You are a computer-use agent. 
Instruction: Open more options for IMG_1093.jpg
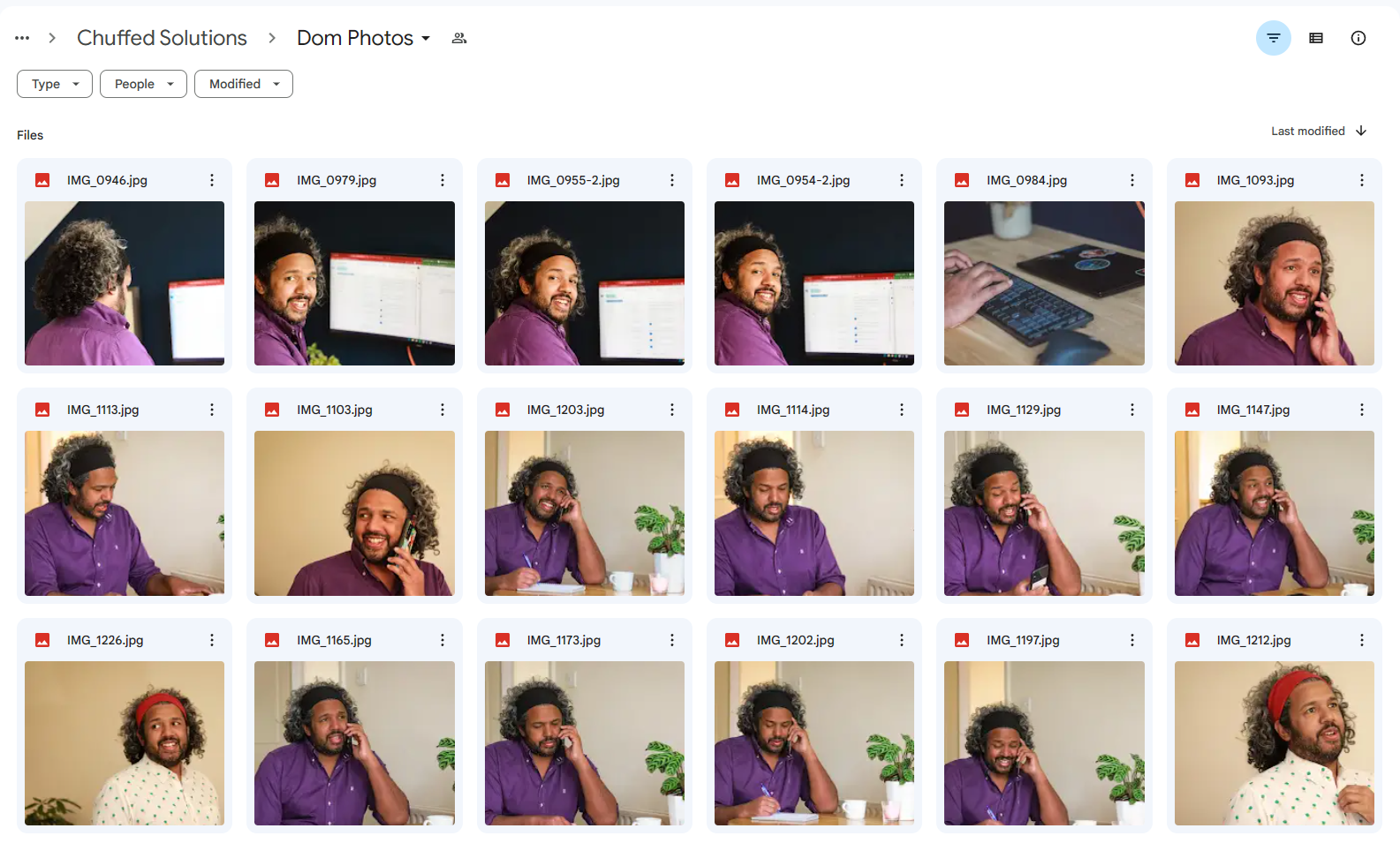pos(1362,180)
